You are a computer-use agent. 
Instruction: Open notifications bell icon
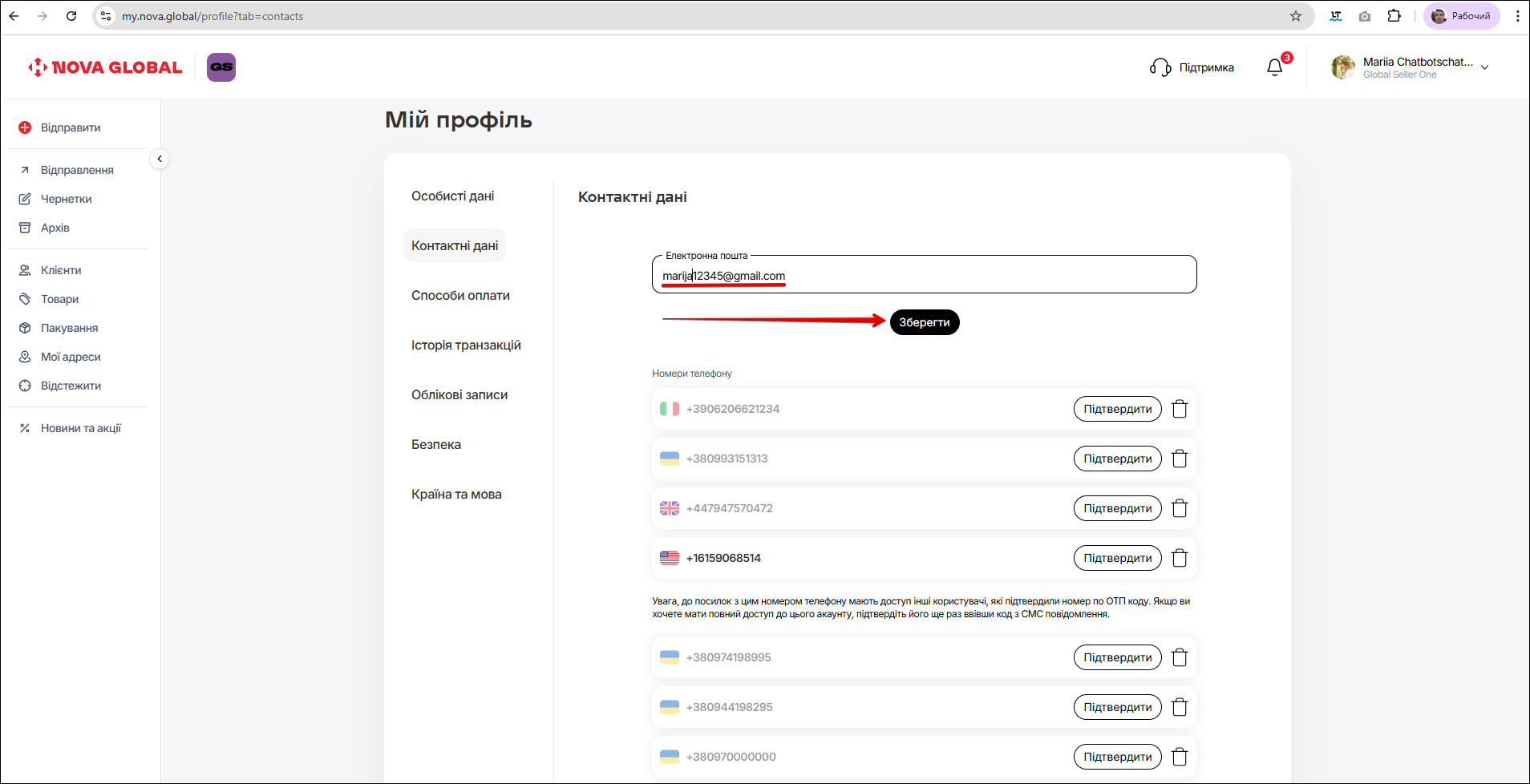click(1275, 67)
